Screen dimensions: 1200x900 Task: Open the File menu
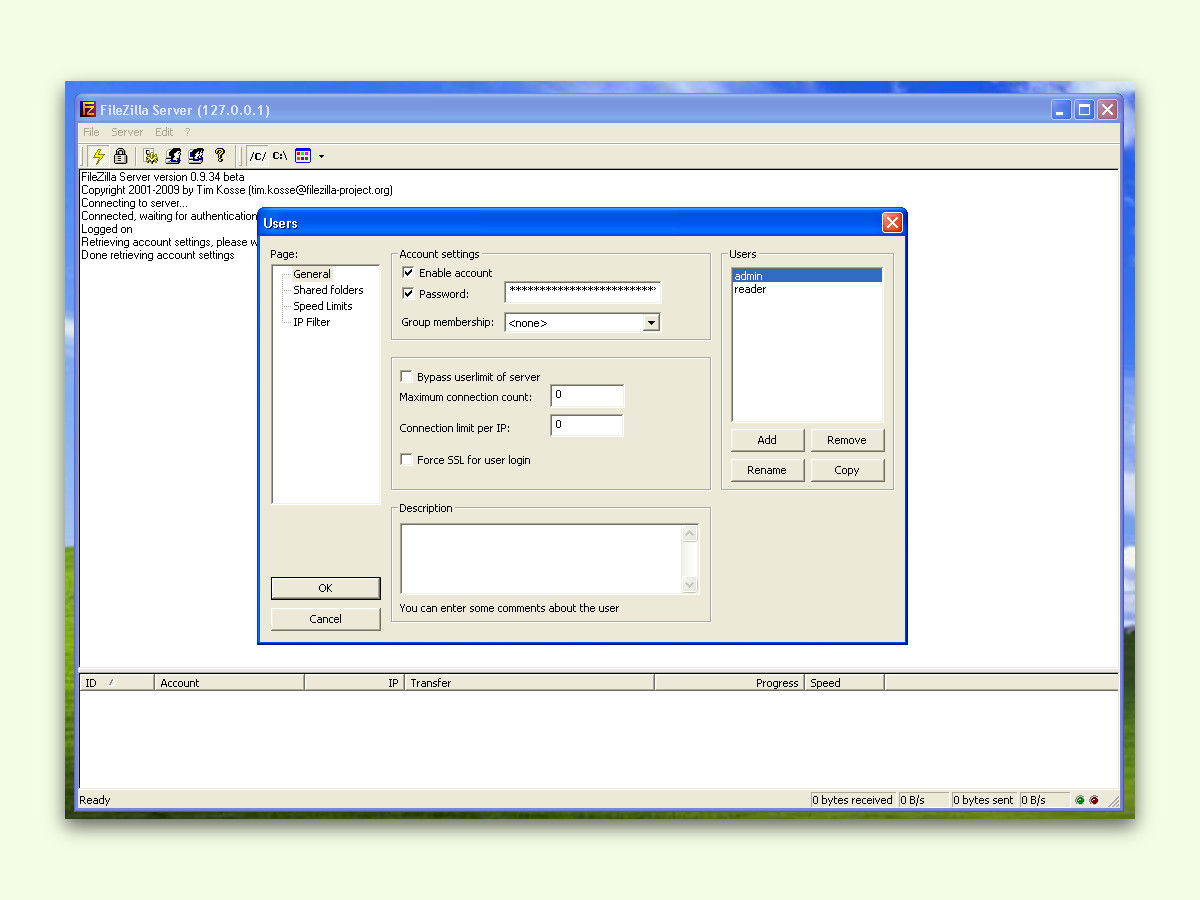(91, 132)
